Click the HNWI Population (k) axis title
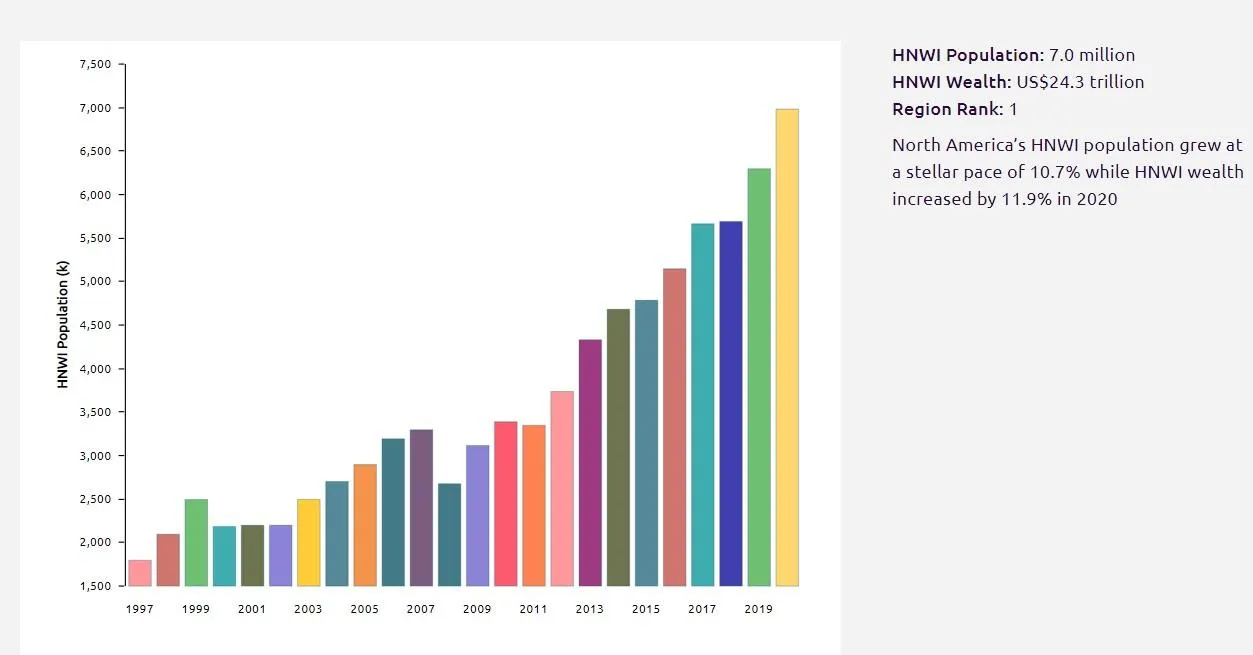This screenshot has width=1253, height=655. coord(63,324)
